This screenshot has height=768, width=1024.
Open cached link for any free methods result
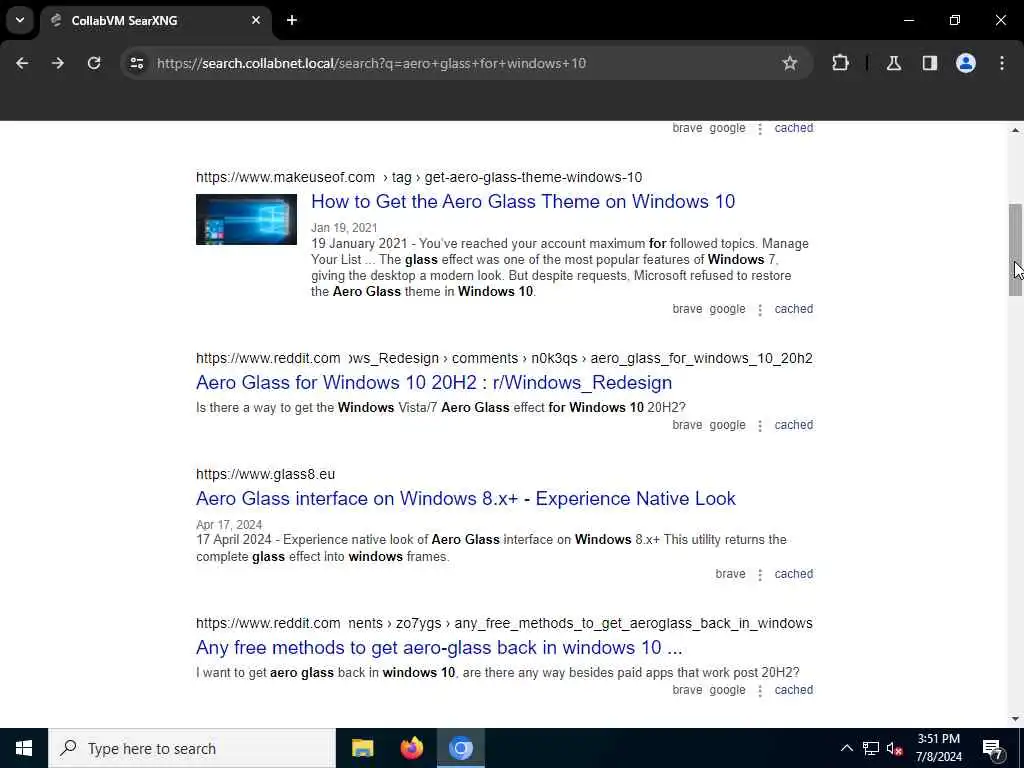(x=793, y=690)
